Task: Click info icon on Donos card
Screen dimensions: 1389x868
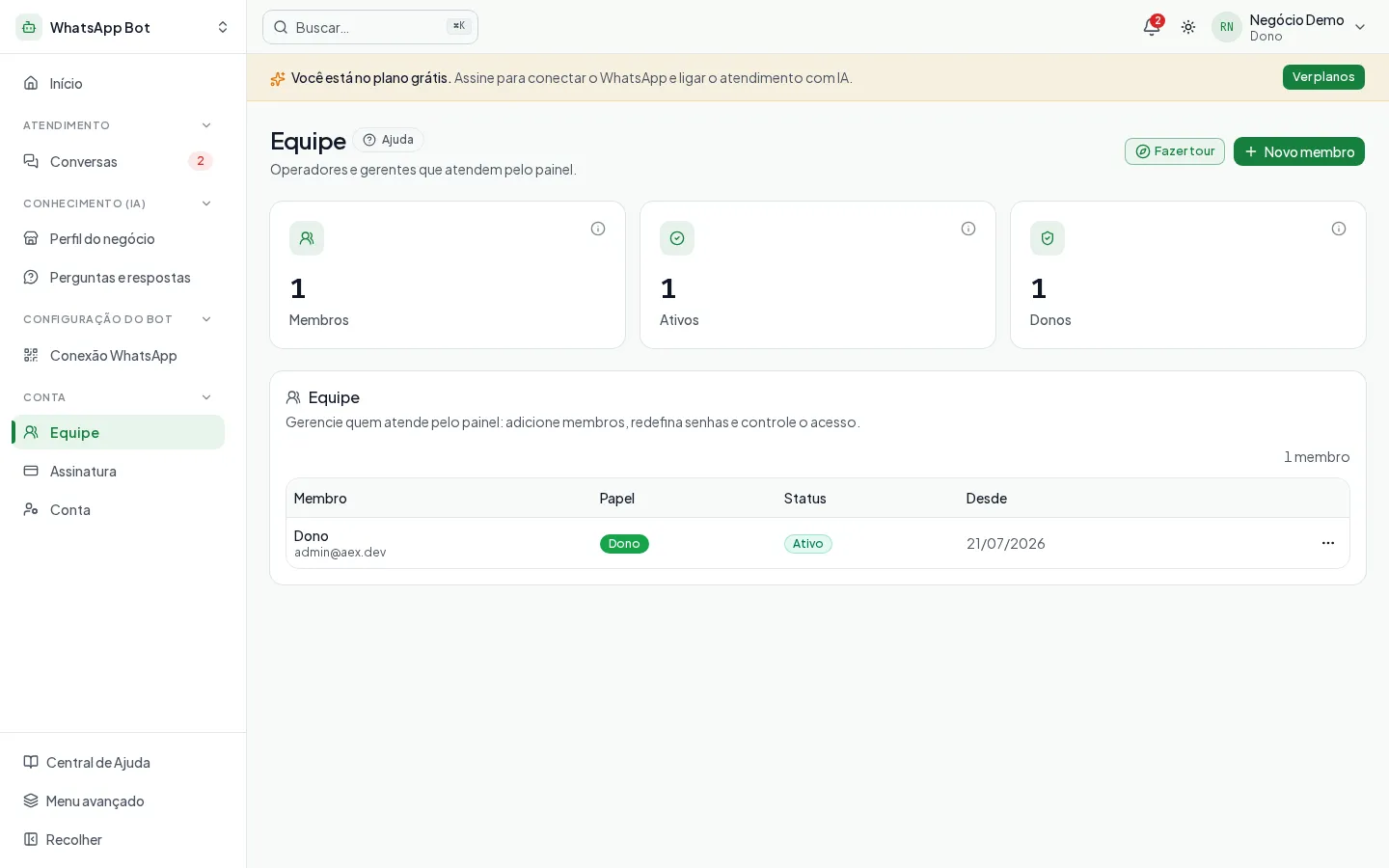Action: 1339,229
